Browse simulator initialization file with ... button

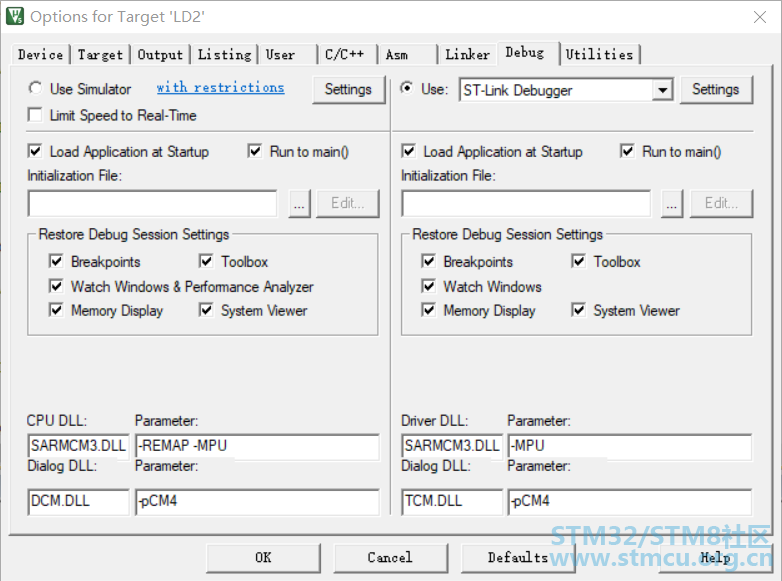[299, 203]
